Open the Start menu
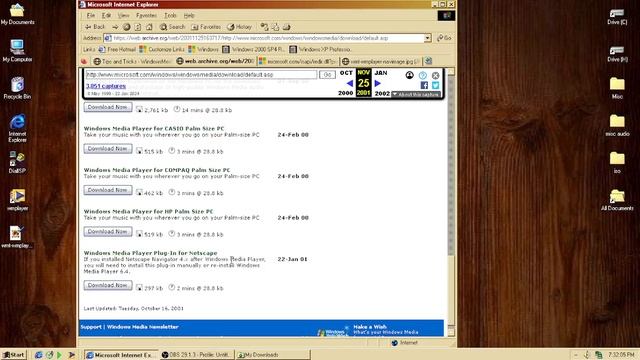This screenshot has width=640, height=360. (x=14, y=355)
